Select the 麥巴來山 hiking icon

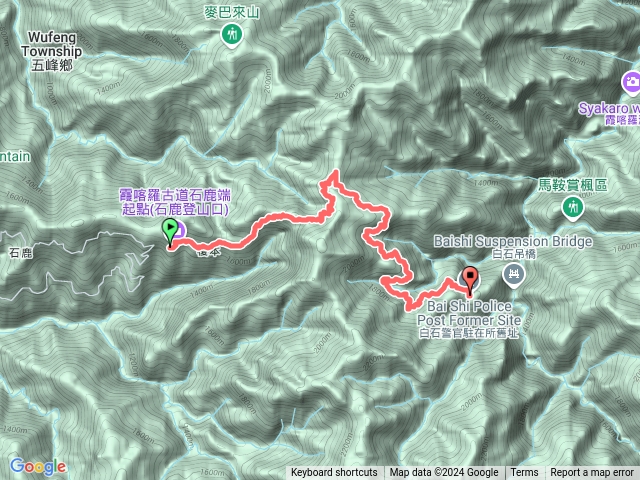coord(232,35)
